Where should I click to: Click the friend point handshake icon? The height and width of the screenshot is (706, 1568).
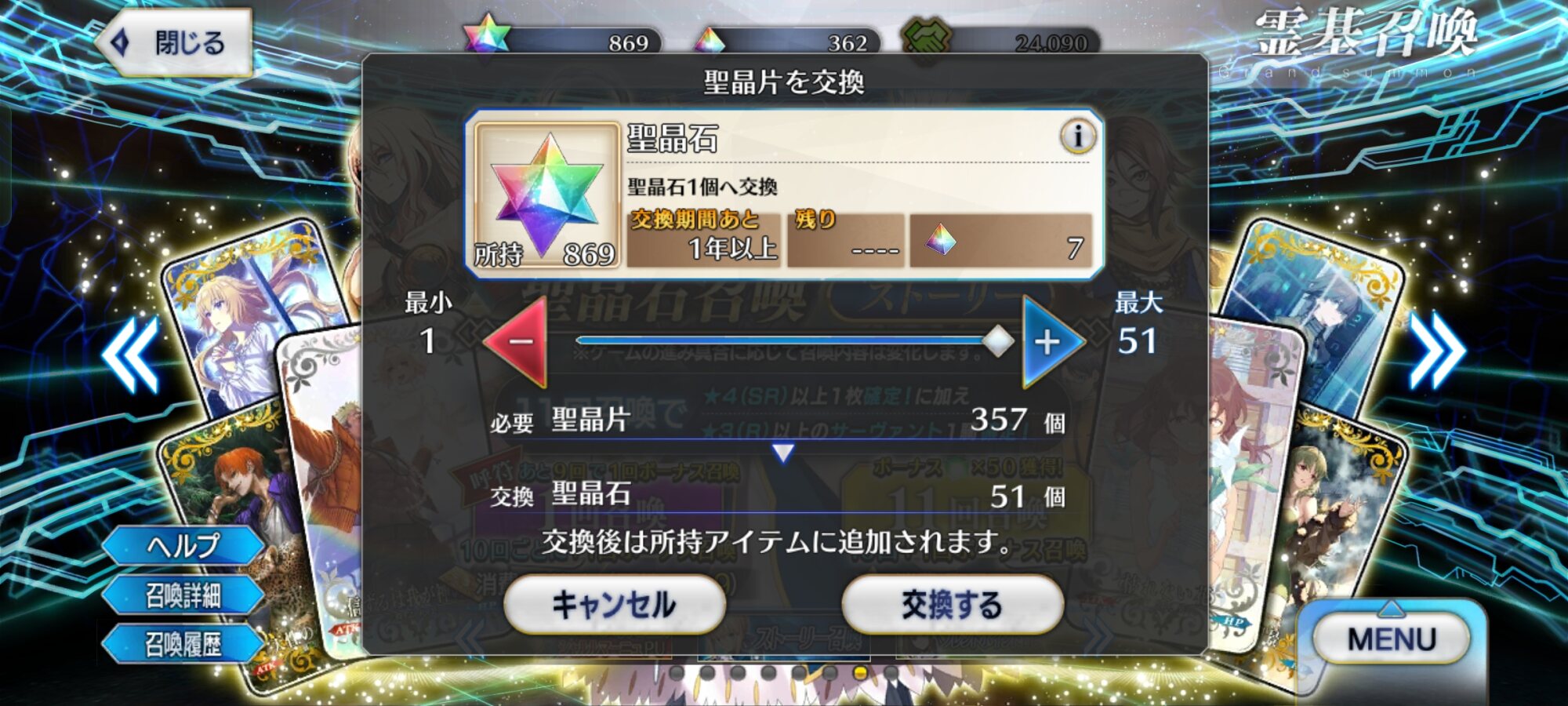point(927,36)
